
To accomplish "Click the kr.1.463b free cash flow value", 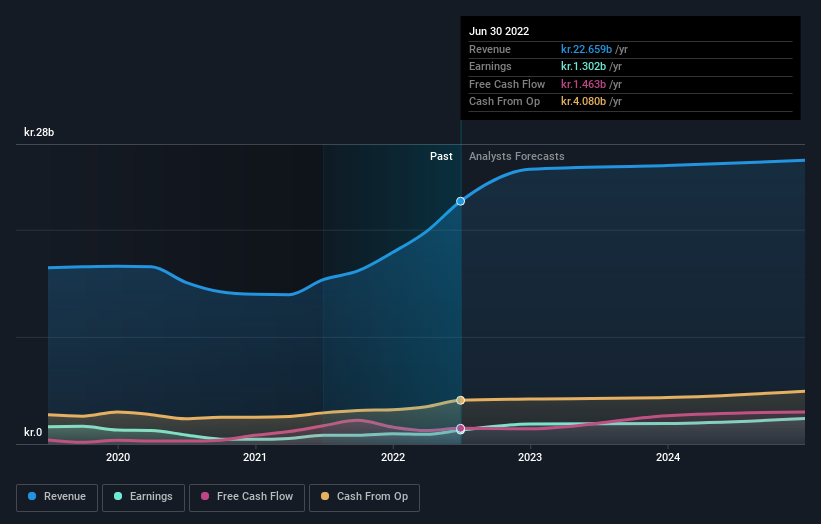I will pyautogui.click(x=583, y=84).
